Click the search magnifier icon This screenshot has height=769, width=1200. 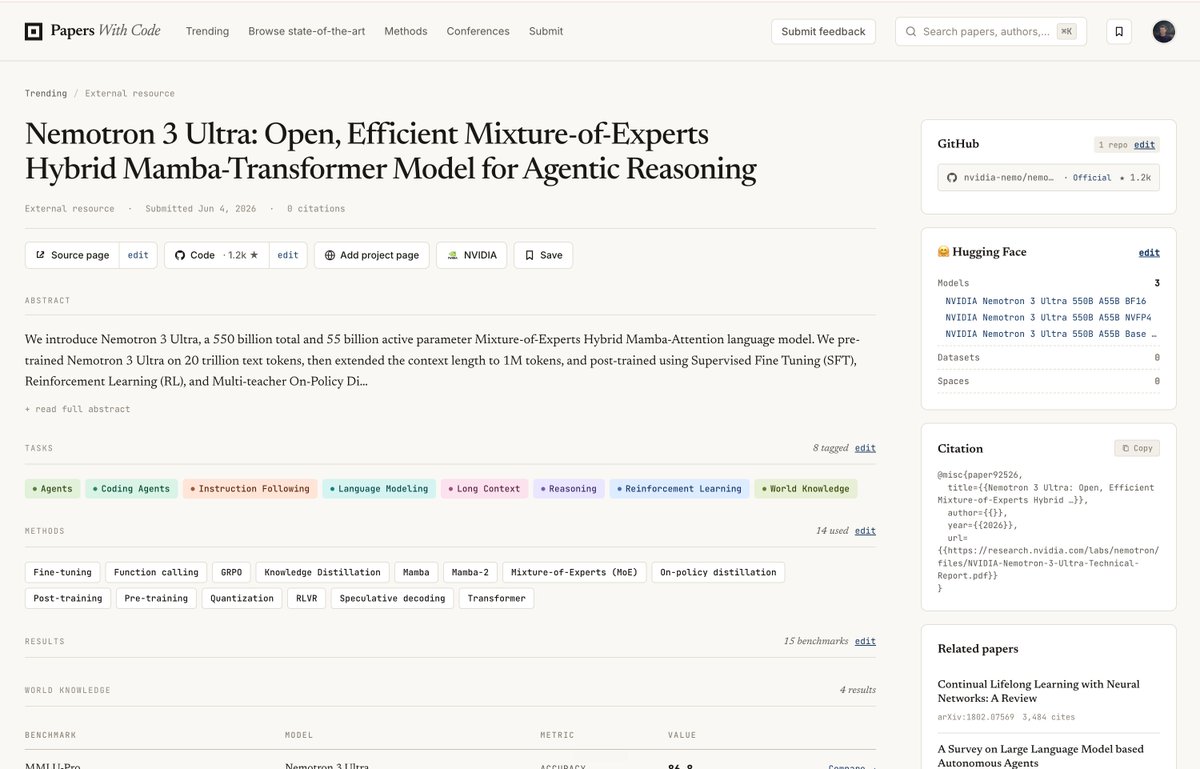(x=911, y=31)
